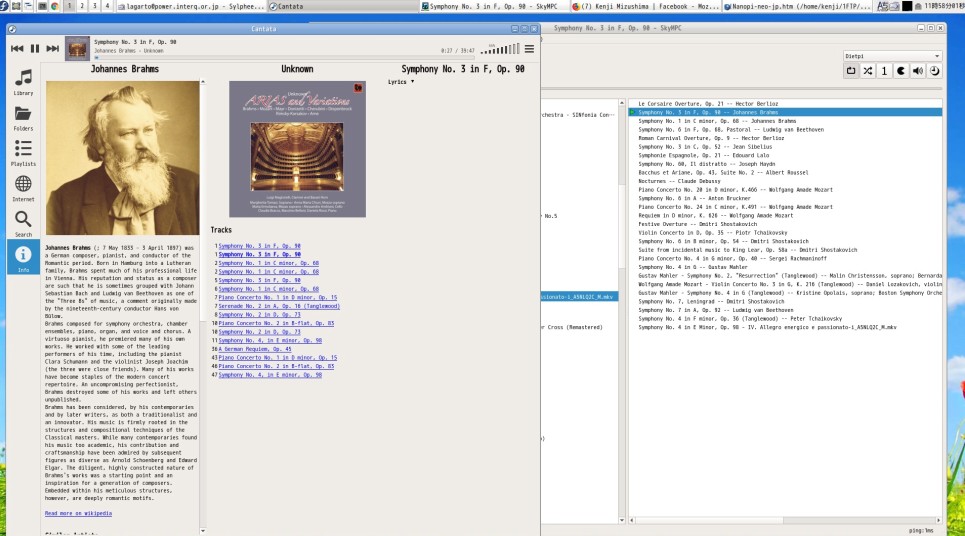This screenshot has height=536, width=965.
Task: Switch to Playlists in the sidebar
Action: 22,153
